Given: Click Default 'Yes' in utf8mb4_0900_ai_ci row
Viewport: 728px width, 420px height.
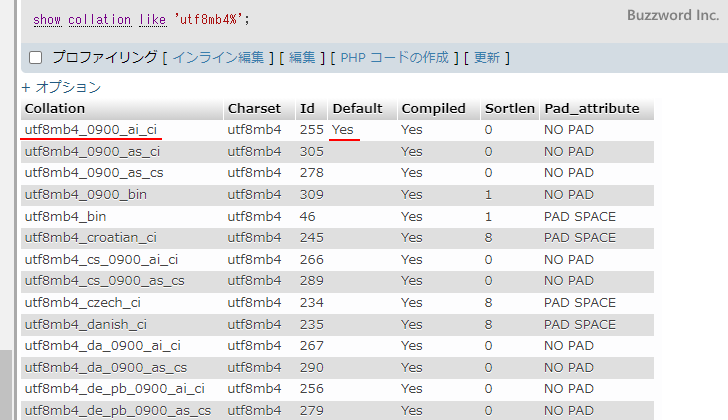Looking at the screenshot, I should [x=343, y=130].
